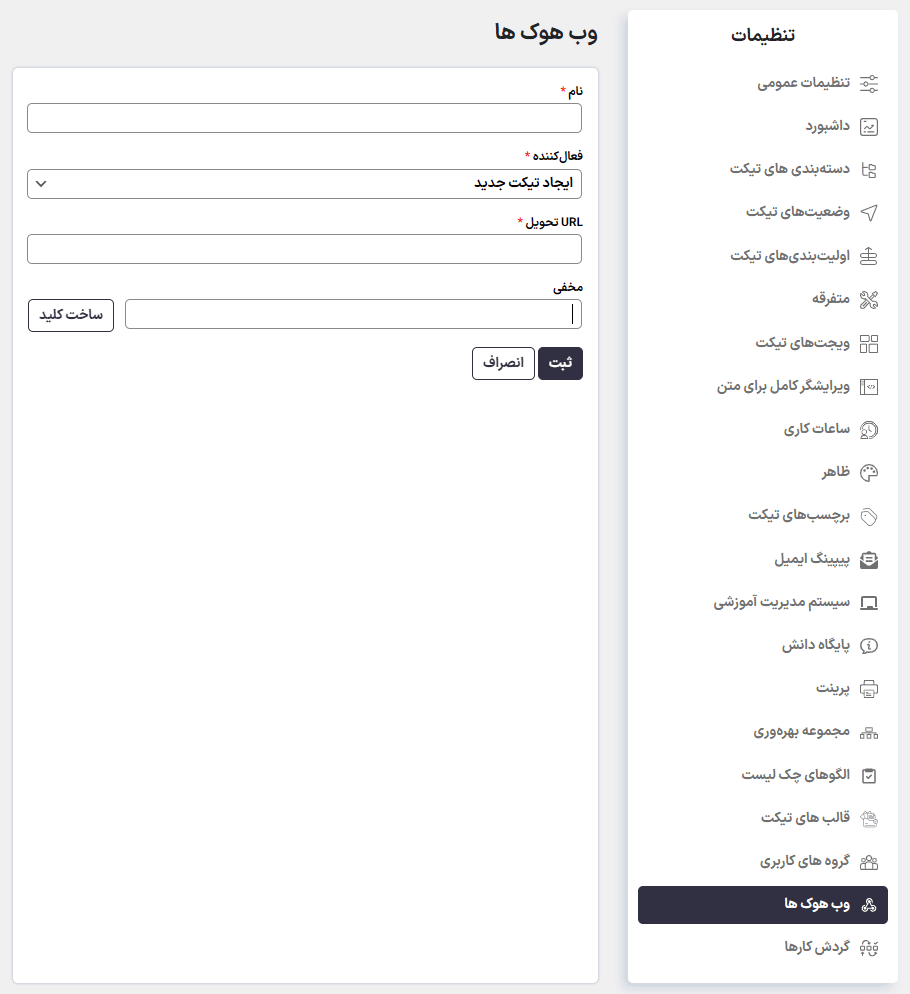Open the envelope icon for email piping
Viewport: 910px width, 994px height.
(x=870, y=559)
